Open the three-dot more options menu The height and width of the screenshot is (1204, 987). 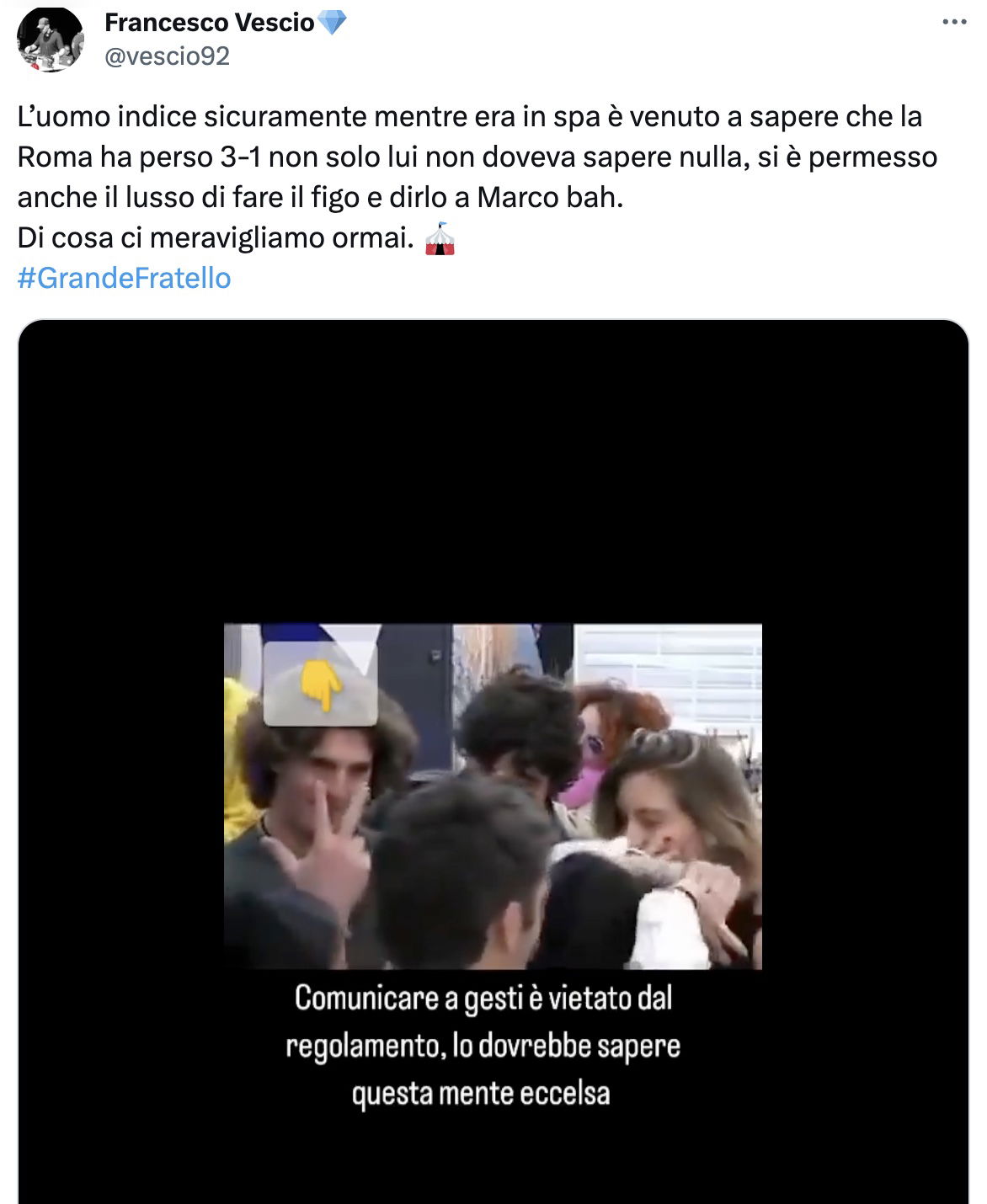[953, 23]
